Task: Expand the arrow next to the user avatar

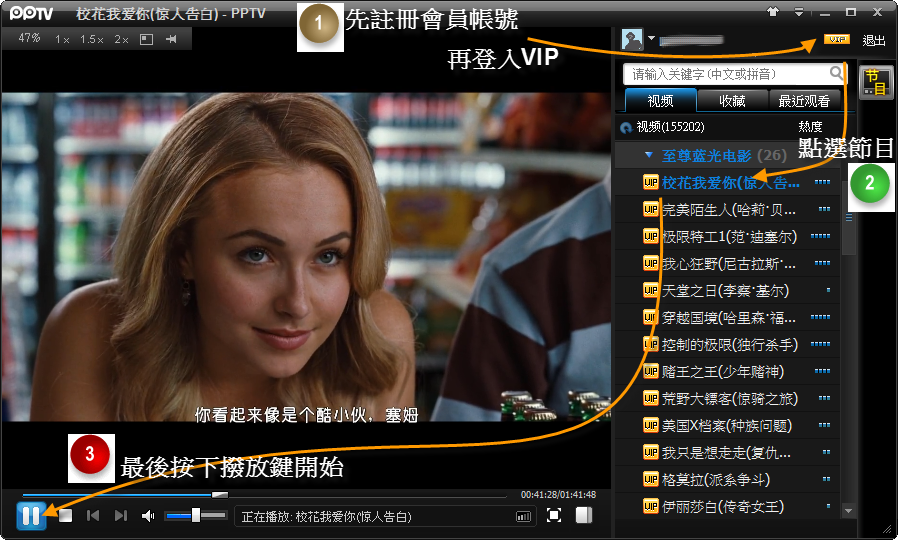Action: click(651, 38)
